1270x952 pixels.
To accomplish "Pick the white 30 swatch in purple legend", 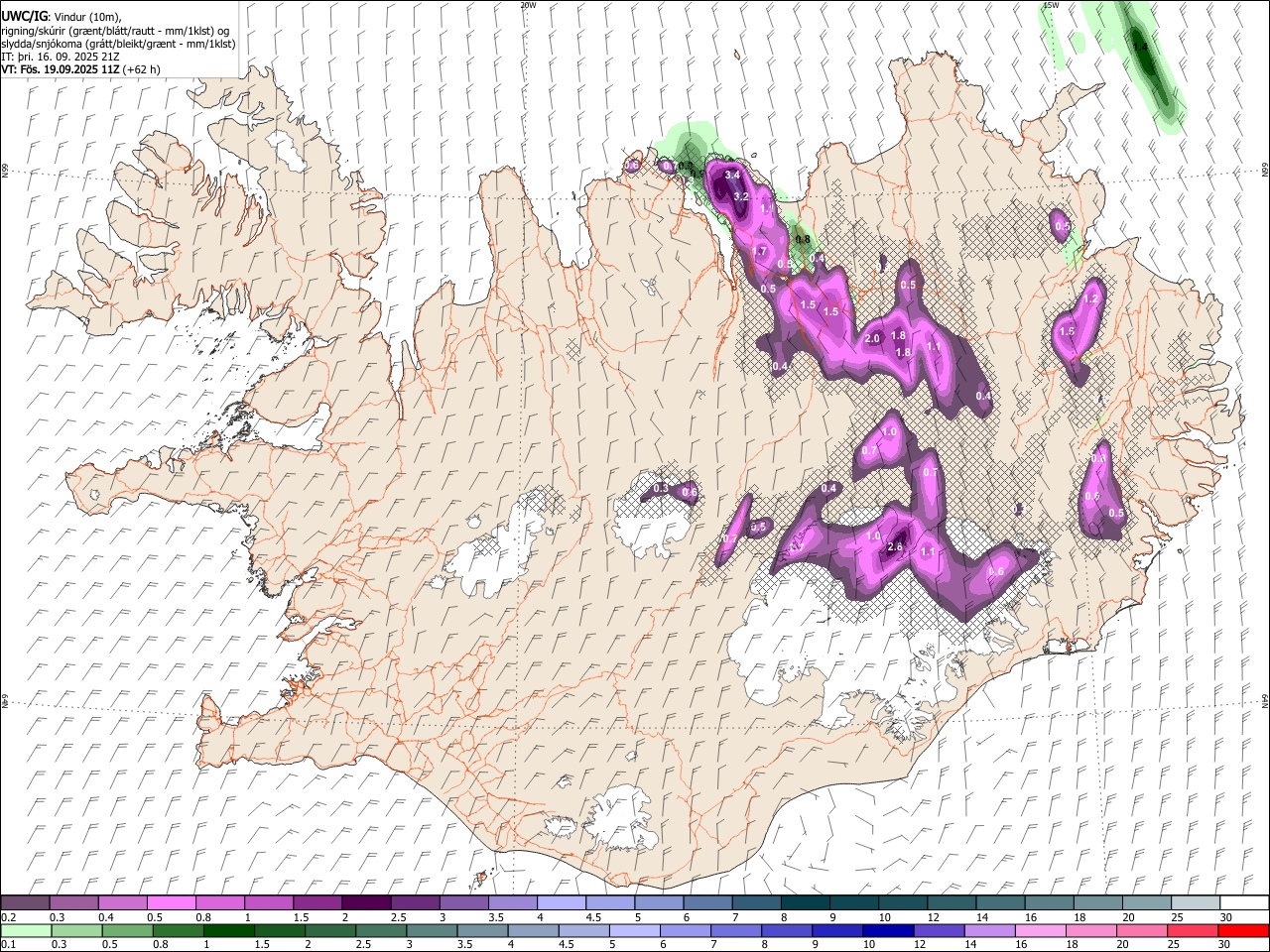I will pos(1244,903).
